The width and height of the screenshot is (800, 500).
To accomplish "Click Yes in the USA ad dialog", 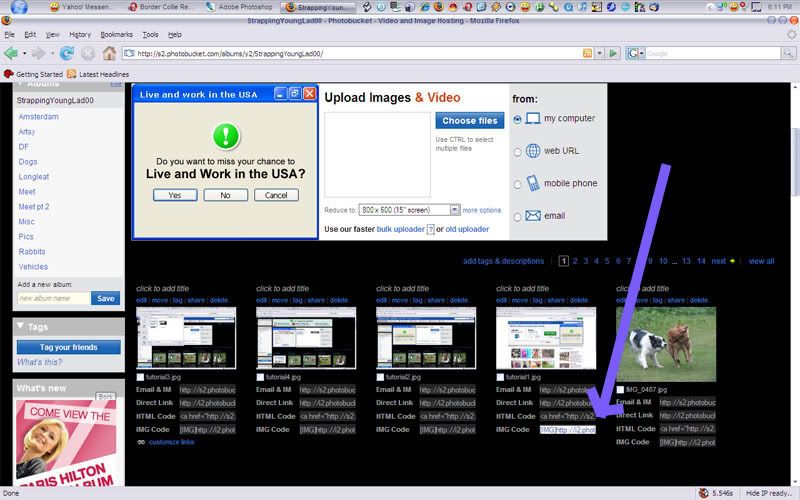I will (175, 195).
